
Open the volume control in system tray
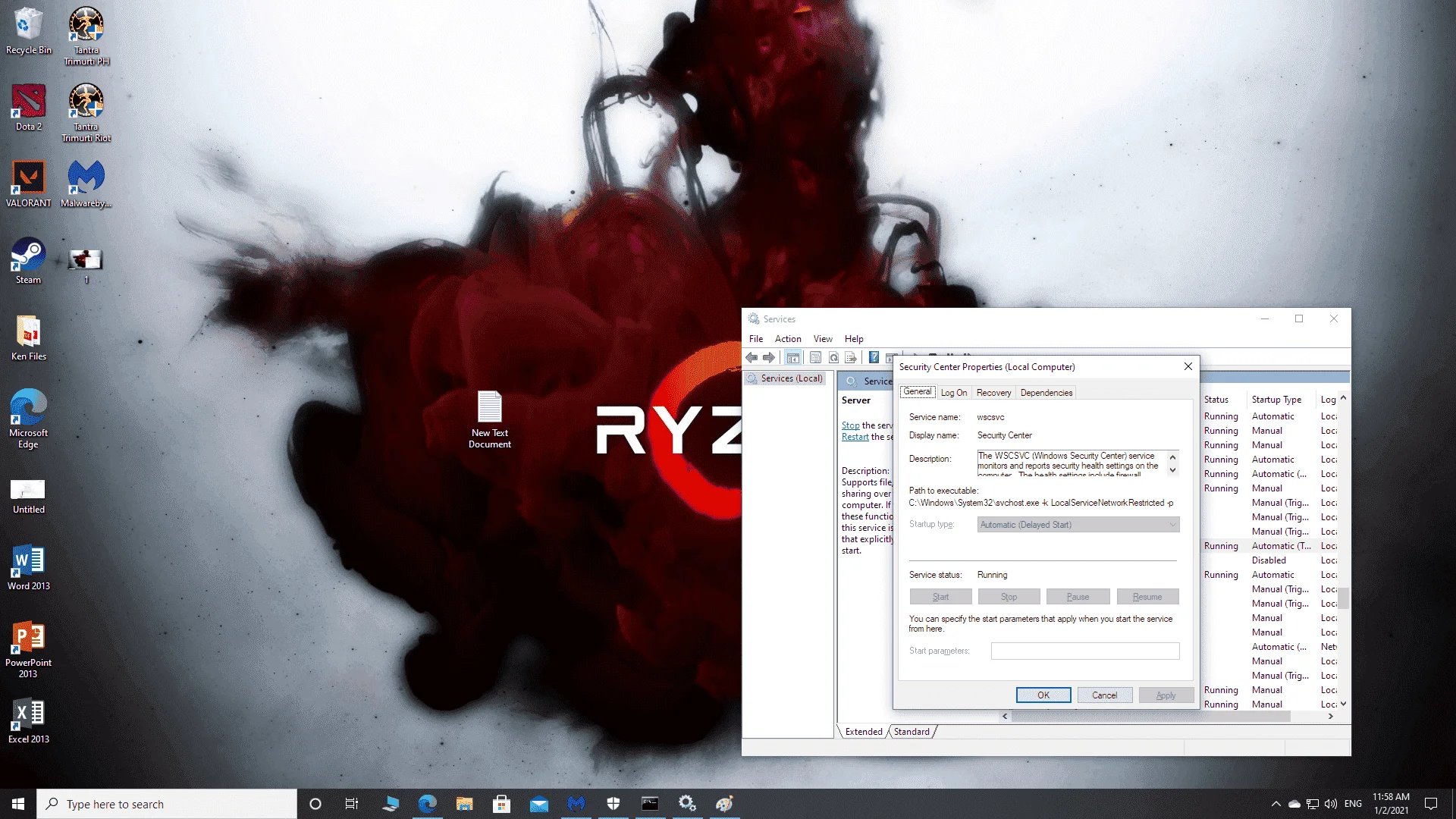(1331, 804)
